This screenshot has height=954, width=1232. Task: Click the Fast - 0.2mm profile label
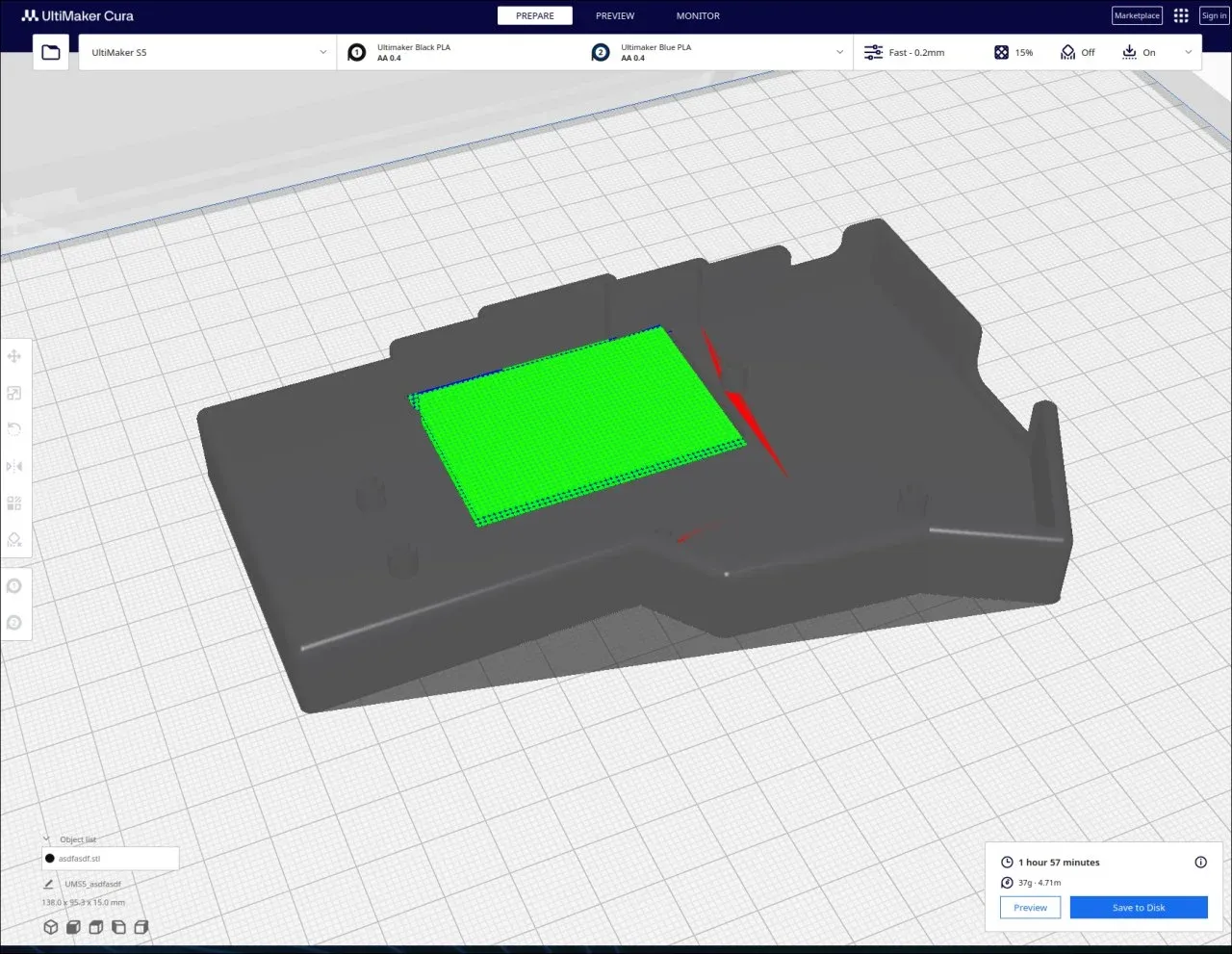(916, 53)
